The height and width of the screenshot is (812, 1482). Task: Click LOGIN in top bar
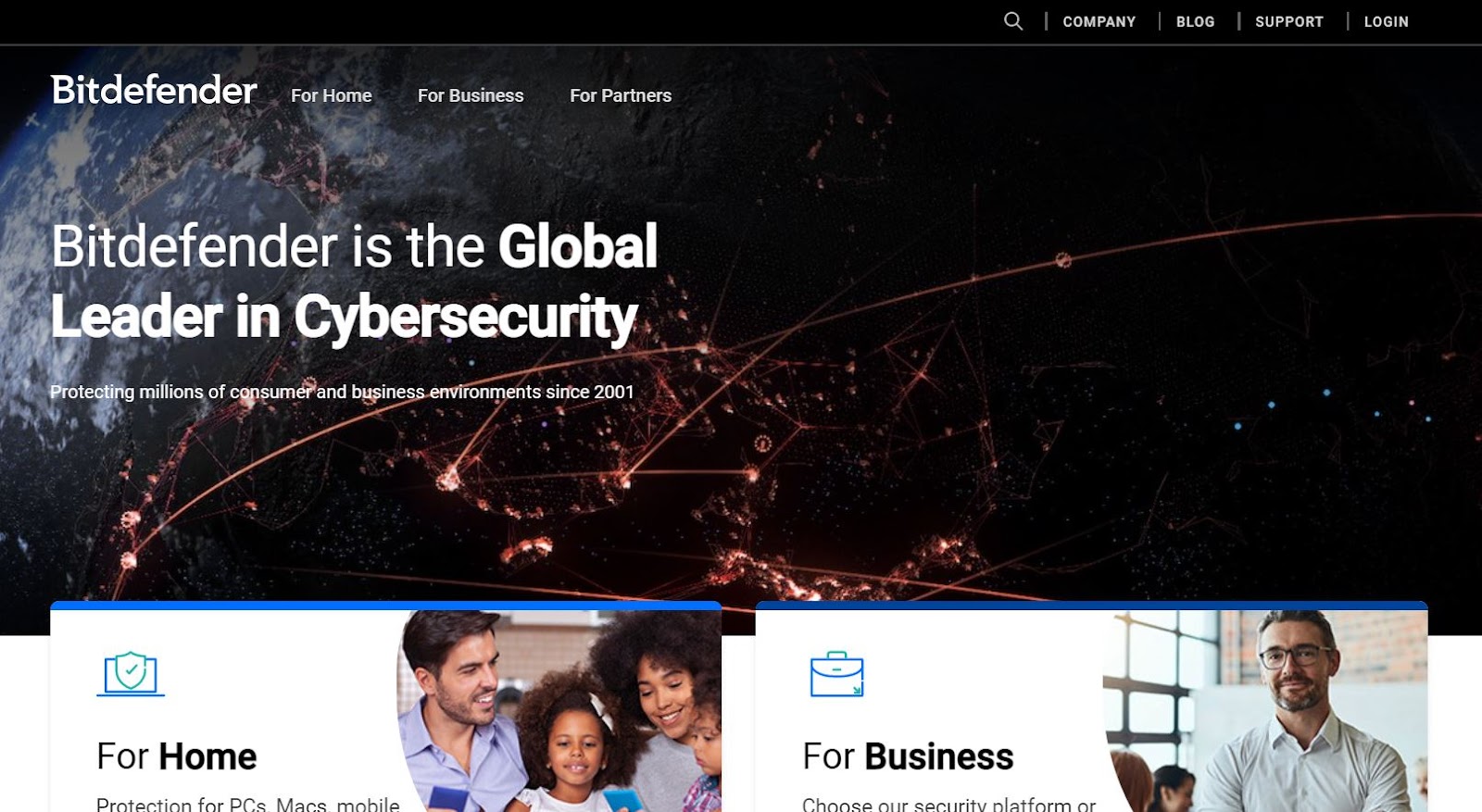tap(1386, 21)
